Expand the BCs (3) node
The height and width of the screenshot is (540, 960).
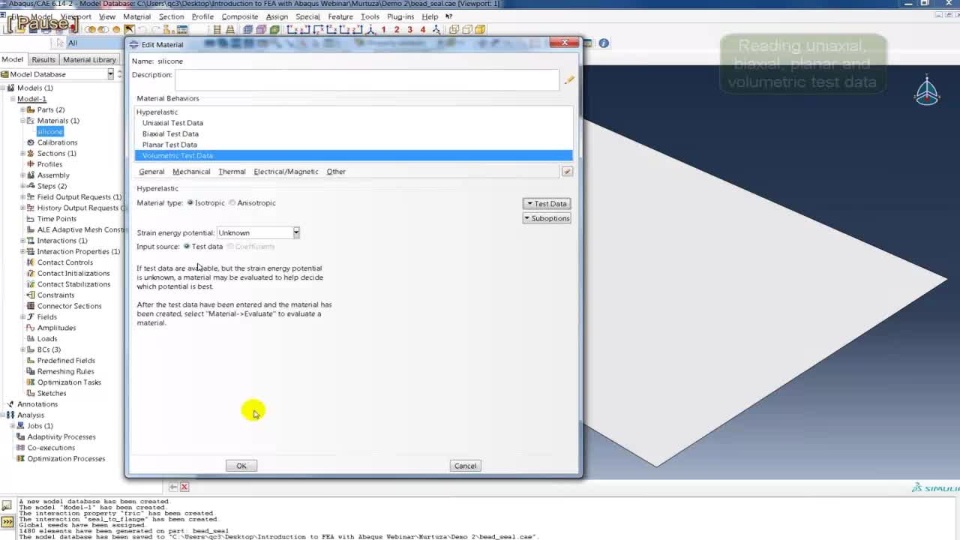click(23, 350)
